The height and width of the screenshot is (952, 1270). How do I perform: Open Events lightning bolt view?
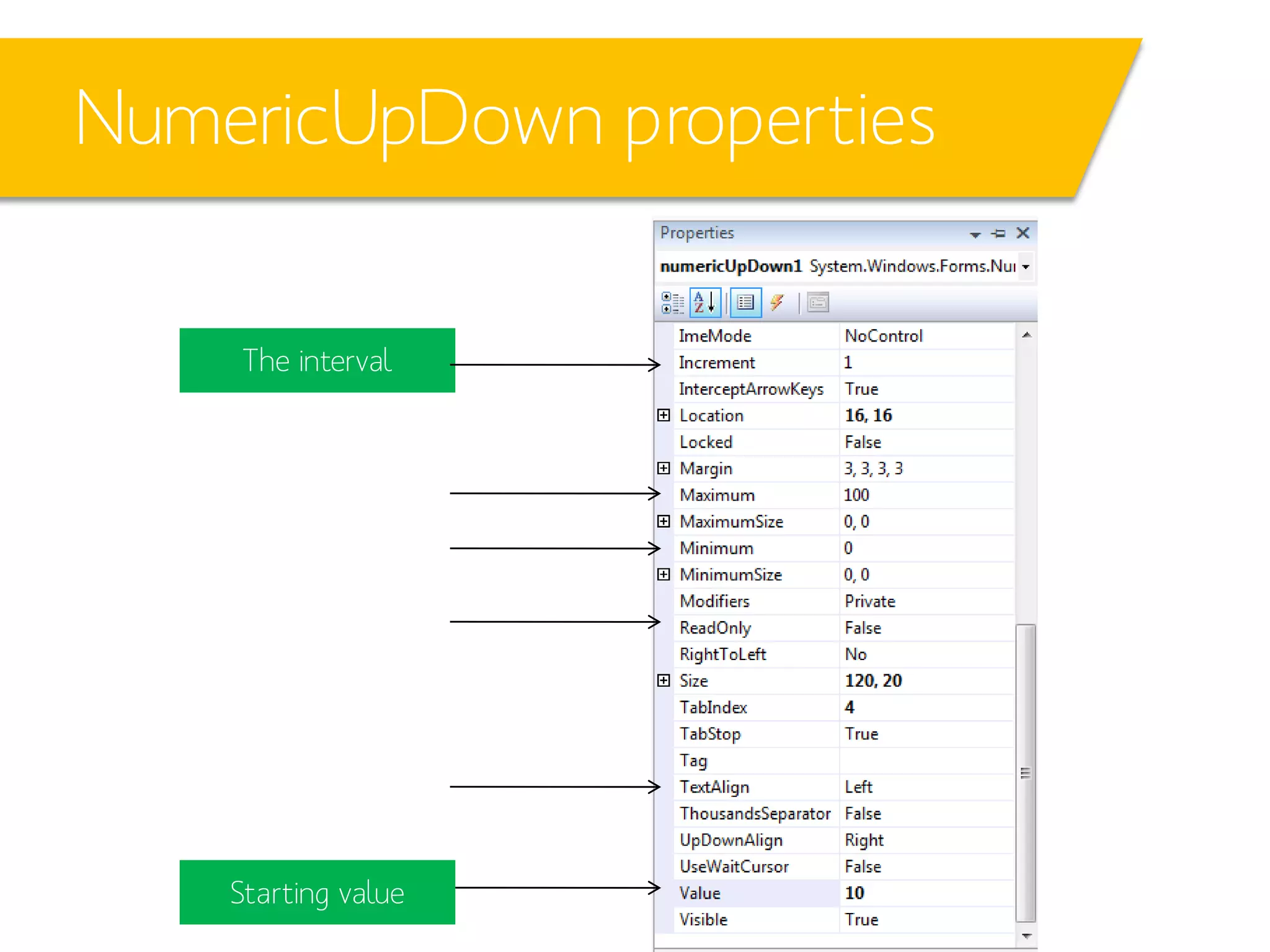(x=777, y=303)
